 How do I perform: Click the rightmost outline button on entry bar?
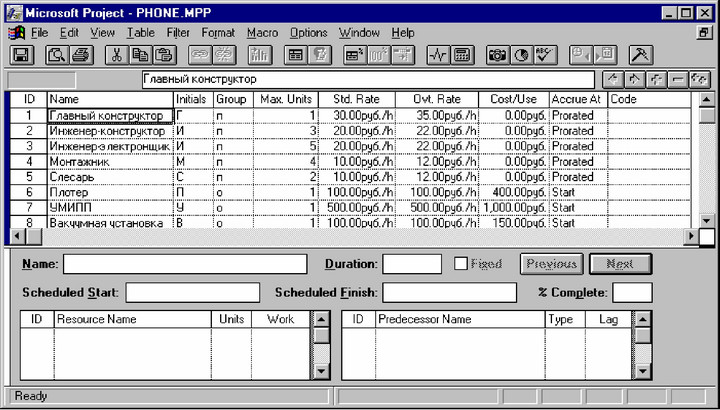[699, 80]
